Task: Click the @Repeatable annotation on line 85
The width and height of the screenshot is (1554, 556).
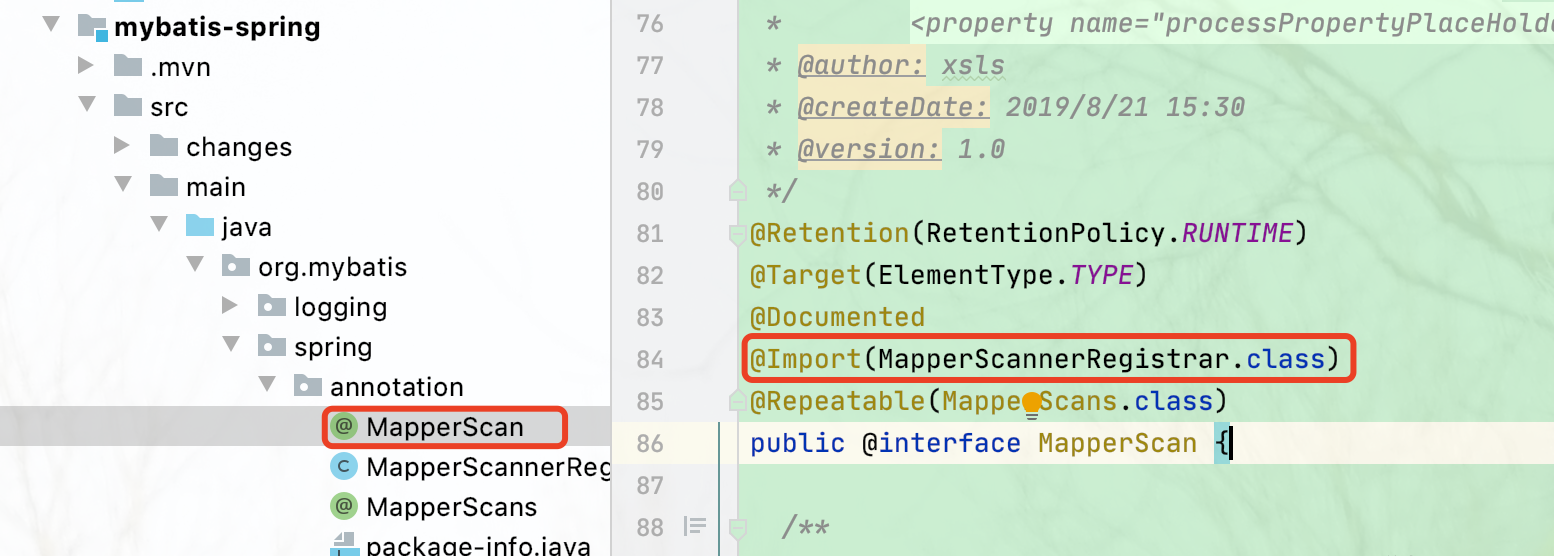Action: coord(837,400)
